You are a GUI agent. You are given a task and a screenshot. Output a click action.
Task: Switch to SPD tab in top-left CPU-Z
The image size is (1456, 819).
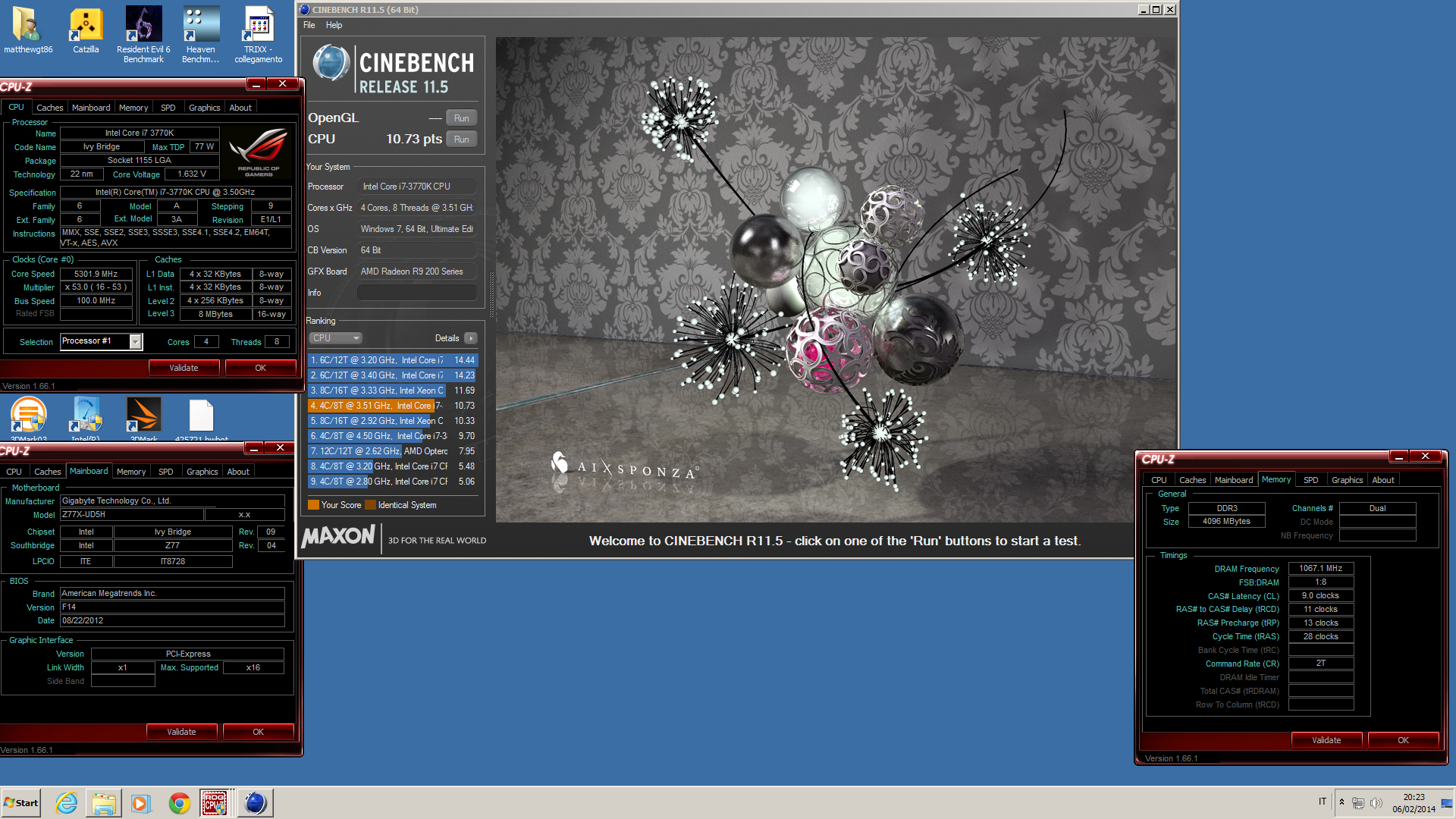(168, 108)
